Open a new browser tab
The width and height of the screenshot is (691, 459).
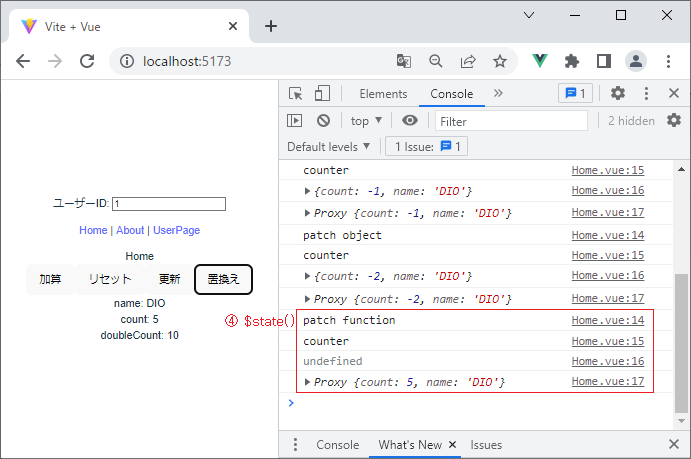click(271, 26)
